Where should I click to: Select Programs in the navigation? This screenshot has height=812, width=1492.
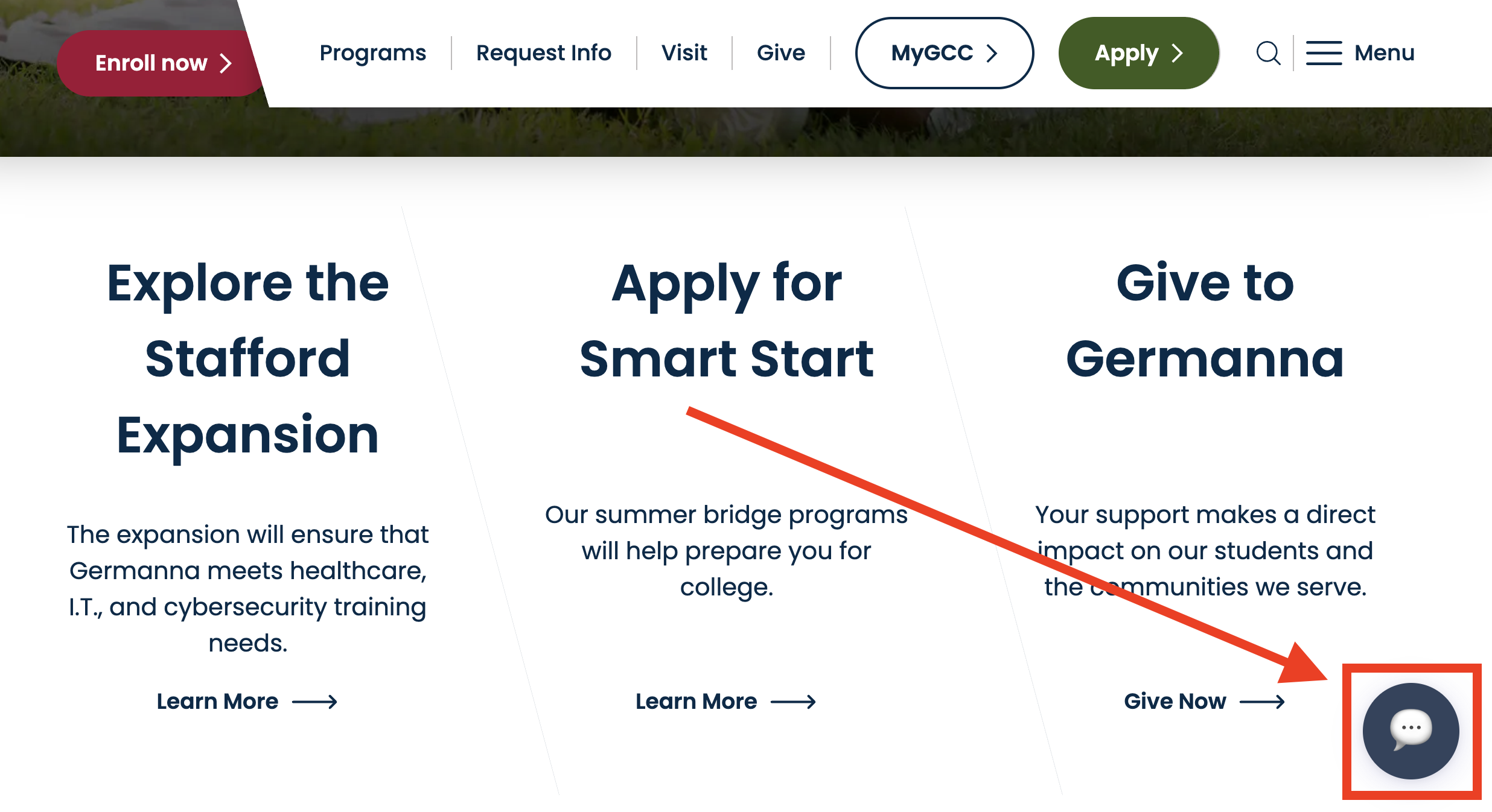pos(372,53)
